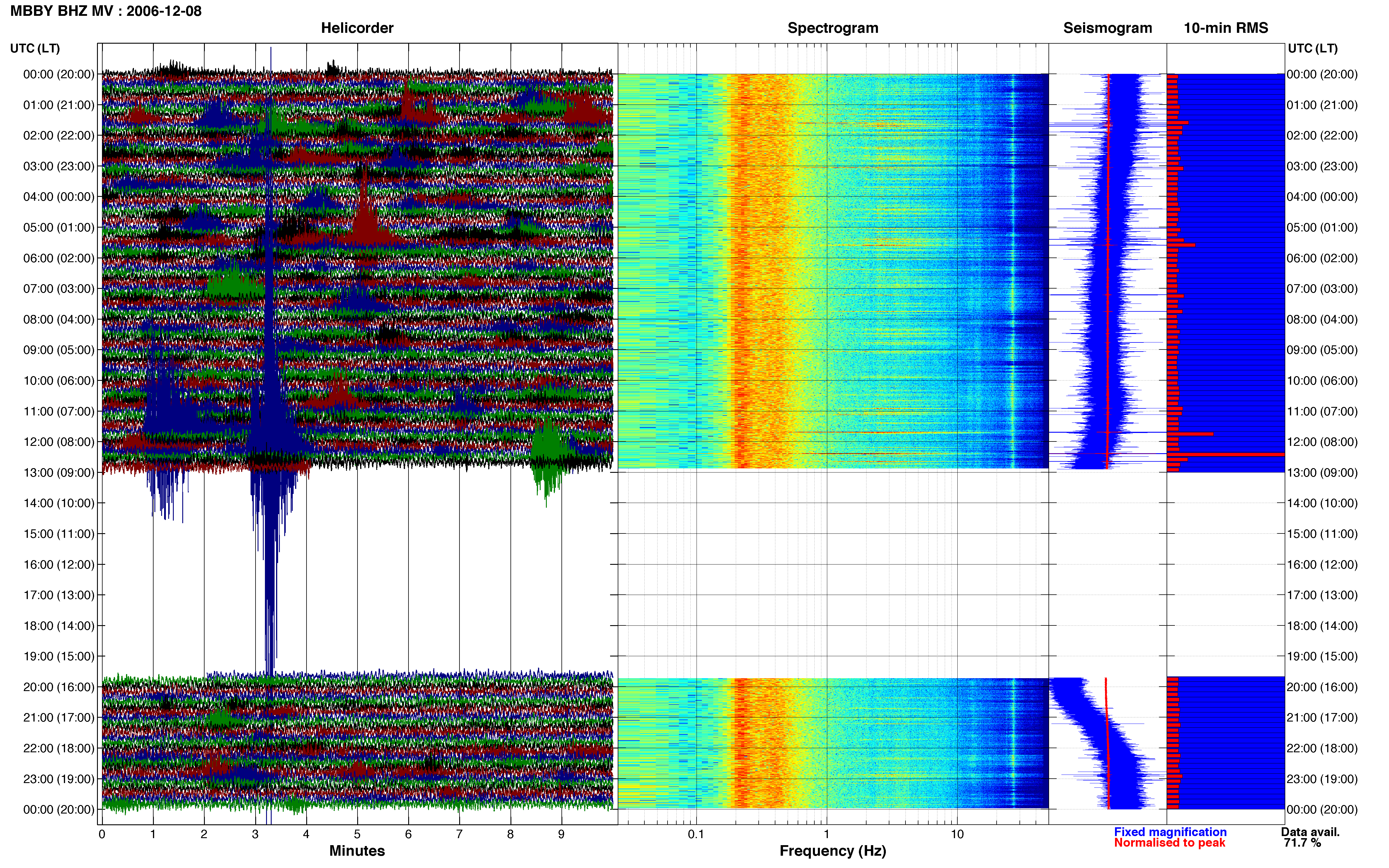
Task: Click left time label '13:00 (09:00)'
Action: click(x=59, y=473)
